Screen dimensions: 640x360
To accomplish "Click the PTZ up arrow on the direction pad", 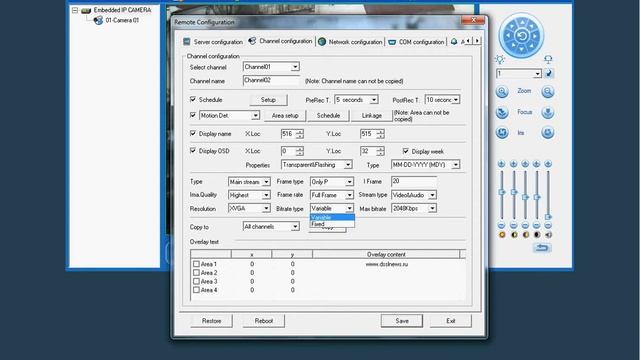I will (x=522, y=22).
